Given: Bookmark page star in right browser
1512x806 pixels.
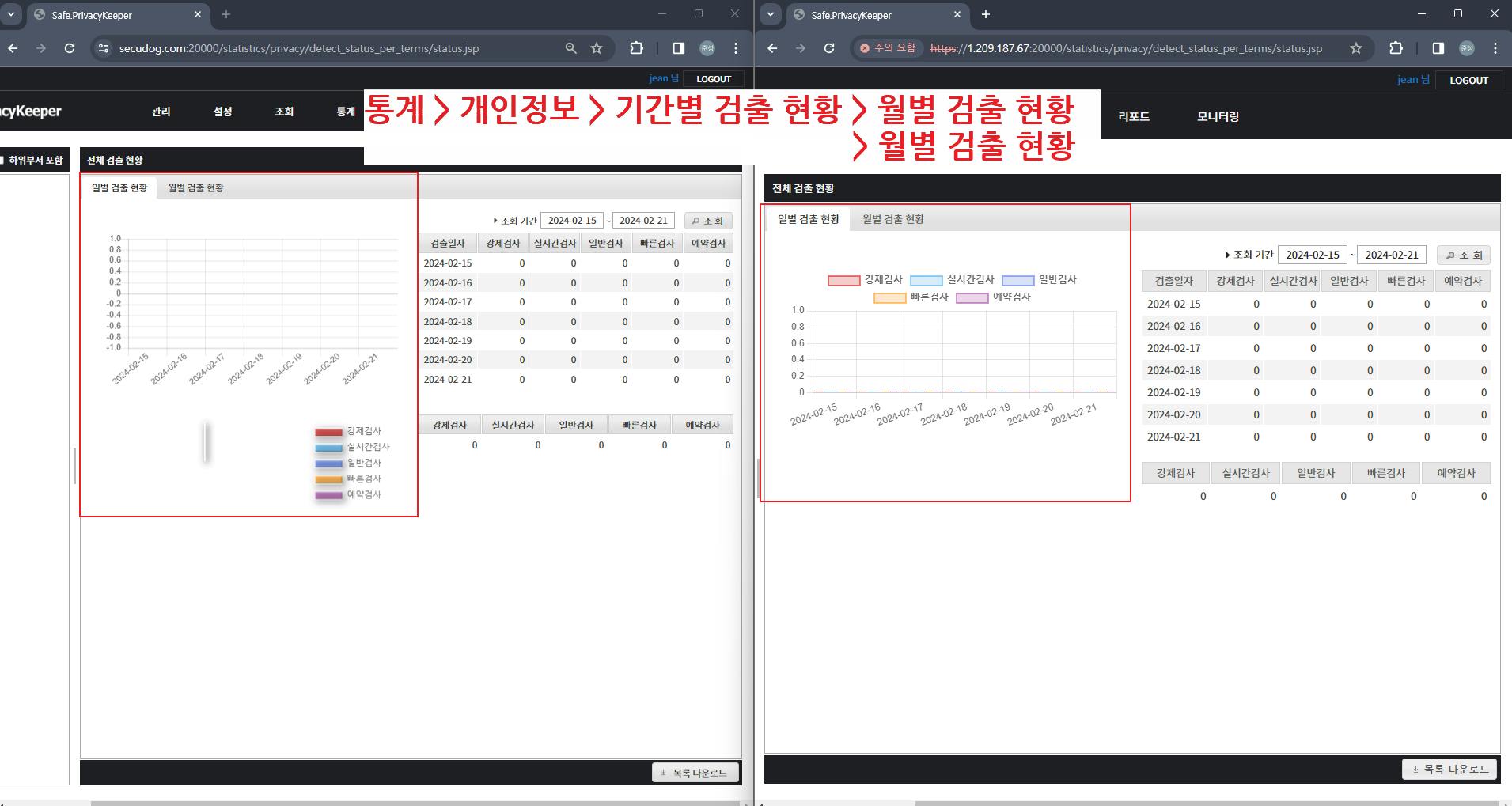Looking at the screenshot, I should pos(1356,48).
